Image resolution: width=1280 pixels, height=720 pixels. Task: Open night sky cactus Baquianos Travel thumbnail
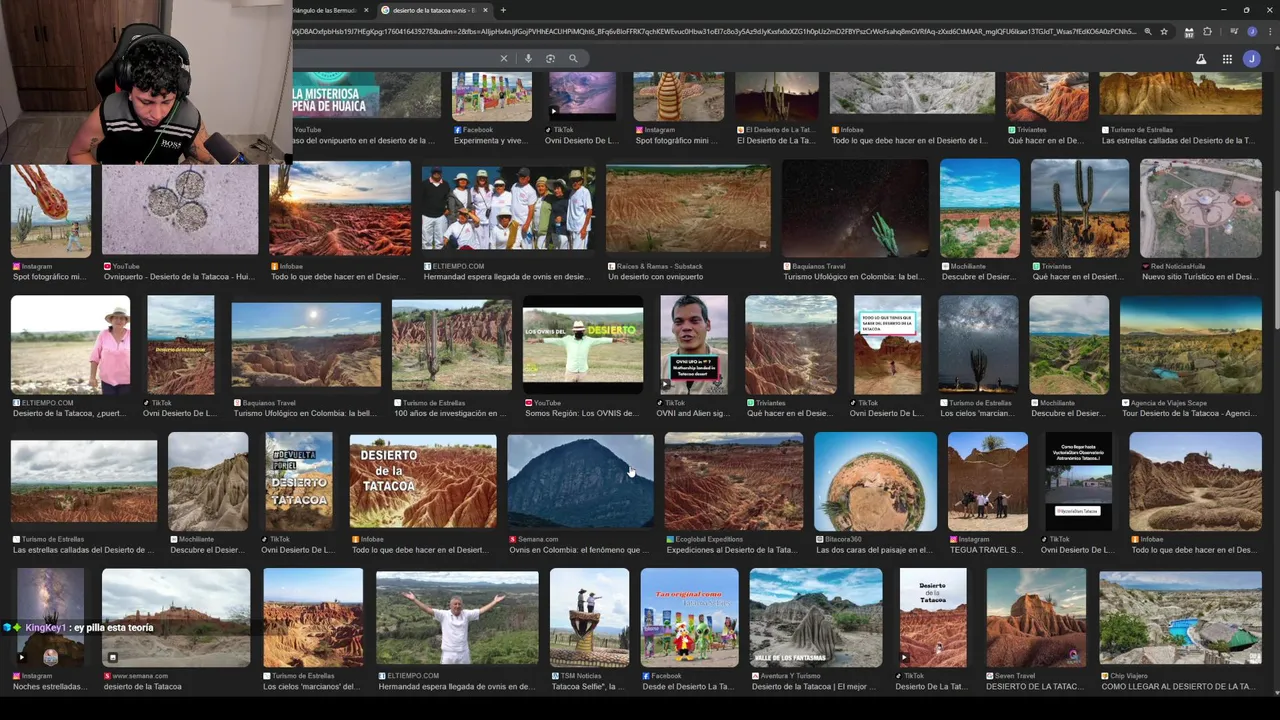855,208
